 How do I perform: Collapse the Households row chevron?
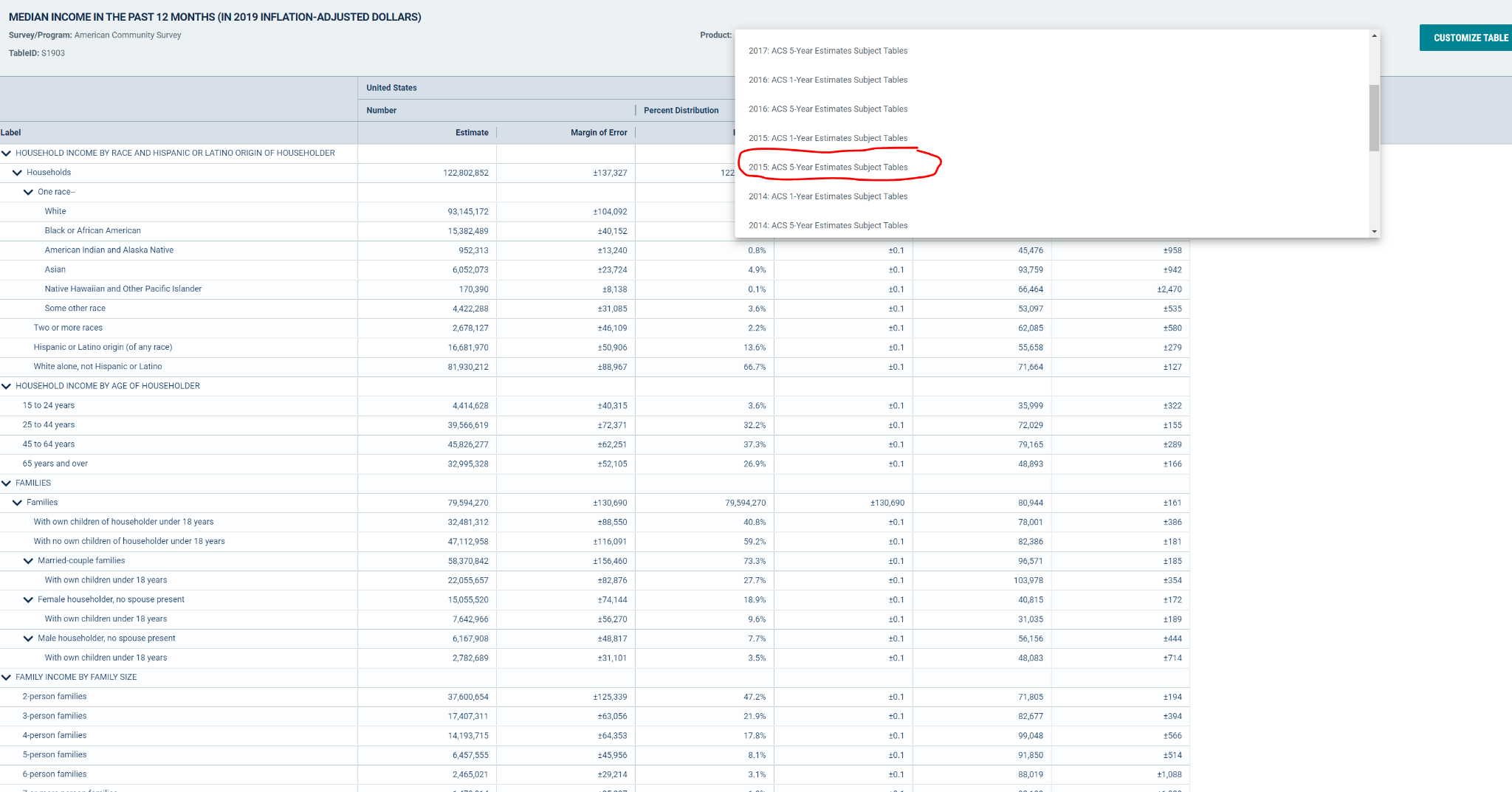click(x=17, y=173)
